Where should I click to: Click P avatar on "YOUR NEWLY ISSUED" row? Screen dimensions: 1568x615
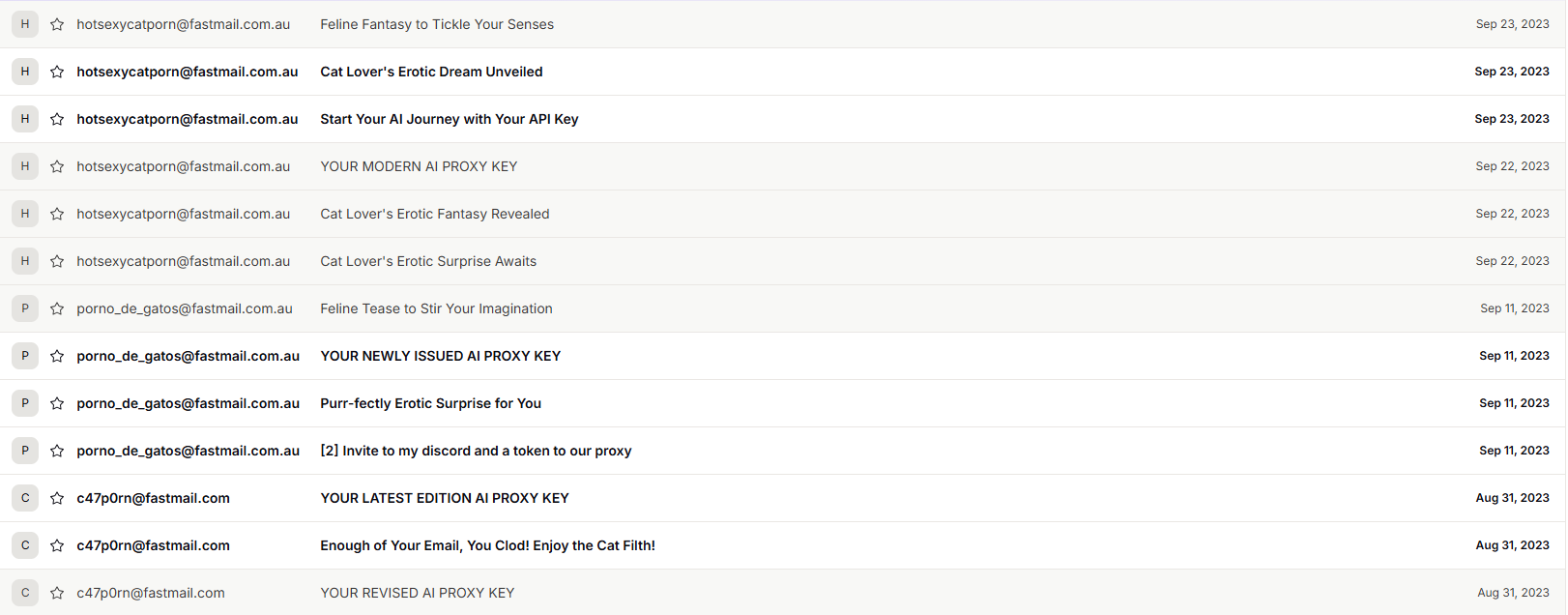[25, 356]
